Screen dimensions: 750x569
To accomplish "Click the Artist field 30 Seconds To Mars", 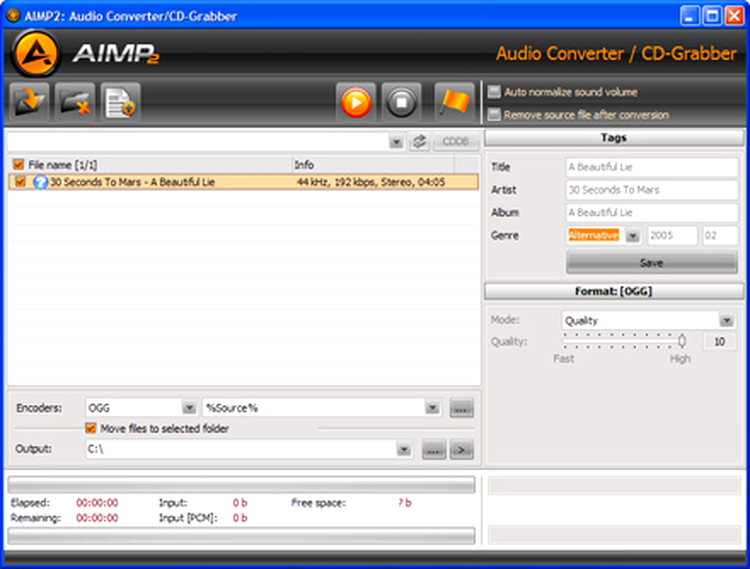I will point(652,190).
